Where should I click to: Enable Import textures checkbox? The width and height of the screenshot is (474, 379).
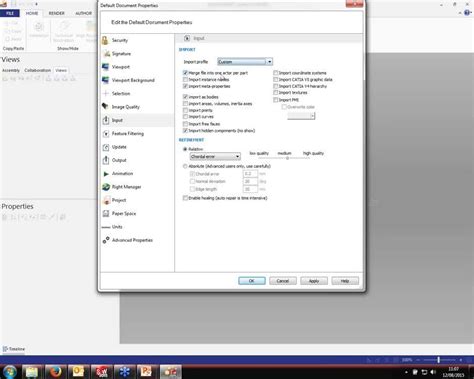tap(276, 93)
